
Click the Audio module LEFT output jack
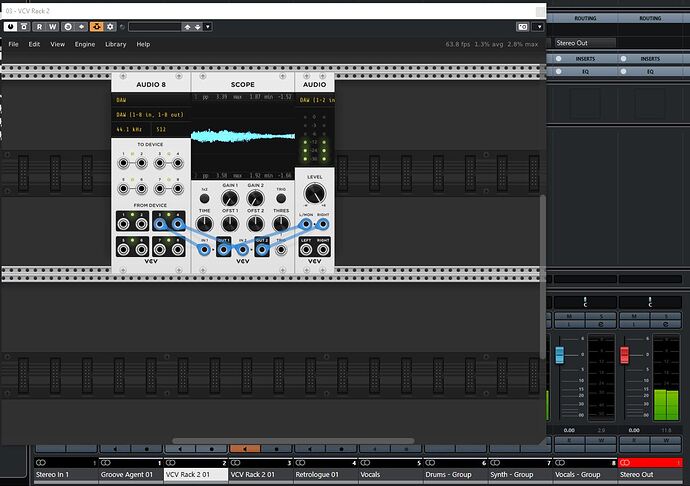pos(306,250)
